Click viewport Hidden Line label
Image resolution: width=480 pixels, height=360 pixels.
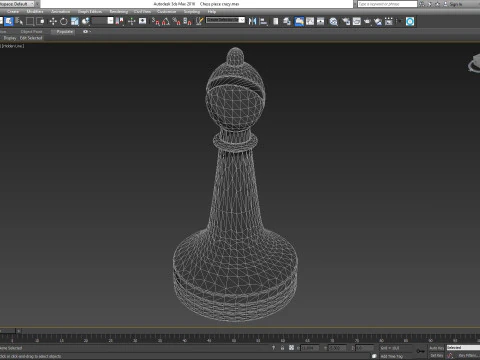coord(13,46)
